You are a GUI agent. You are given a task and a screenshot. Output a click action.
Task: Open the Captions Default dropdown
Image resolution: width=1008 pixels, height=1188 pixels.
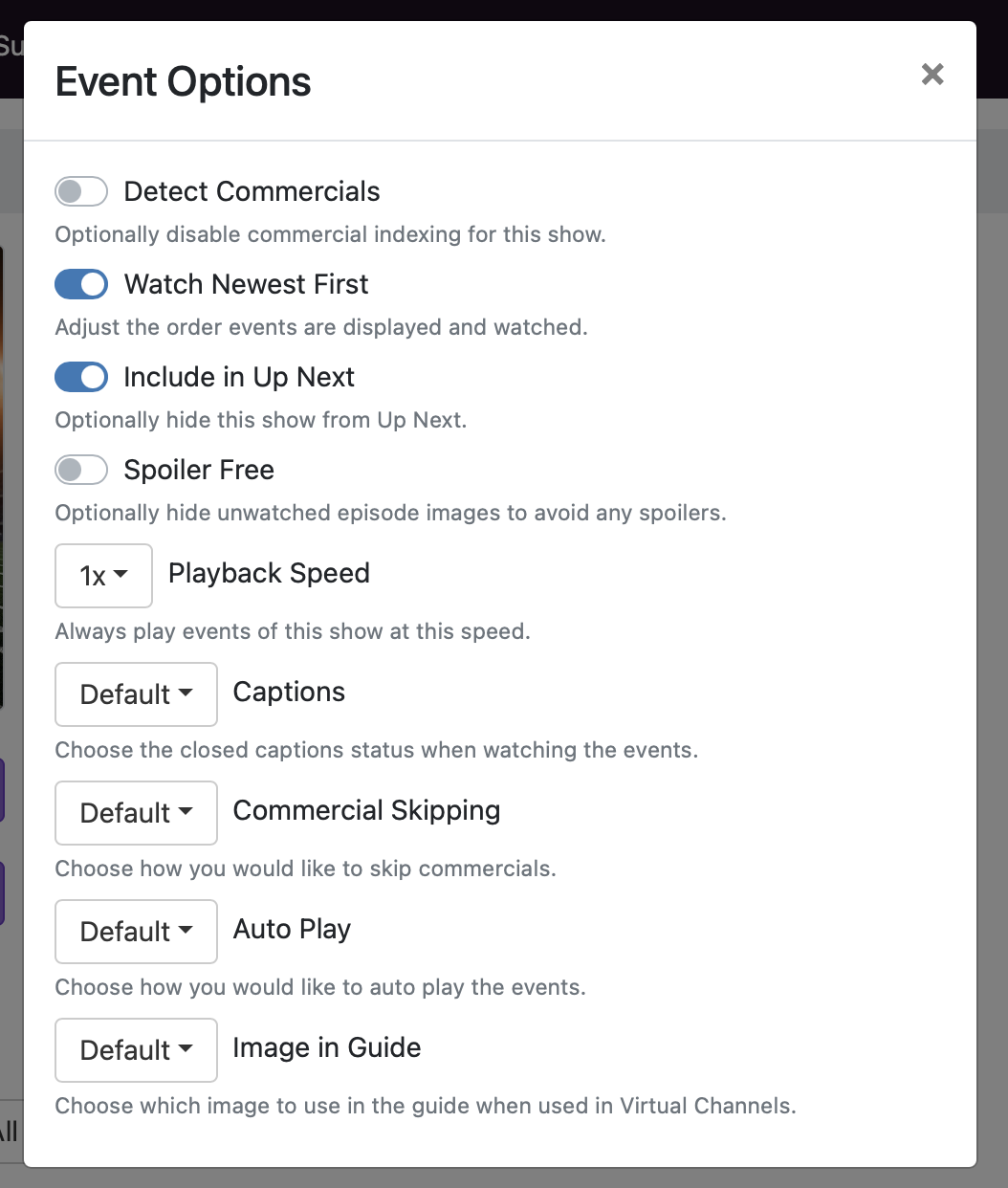[x=136, y=694]
